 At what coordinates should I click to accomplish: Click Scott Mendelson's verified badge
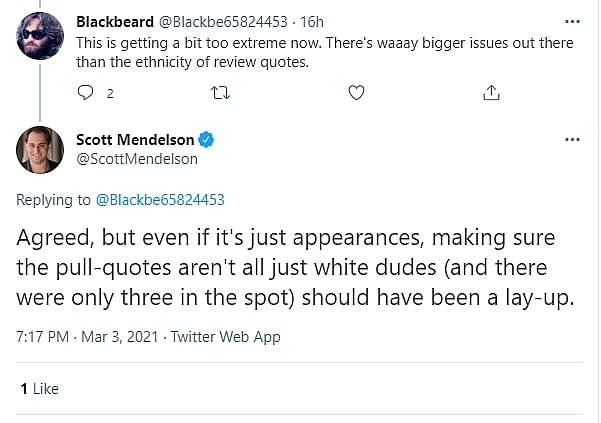(x=207, y=139)
